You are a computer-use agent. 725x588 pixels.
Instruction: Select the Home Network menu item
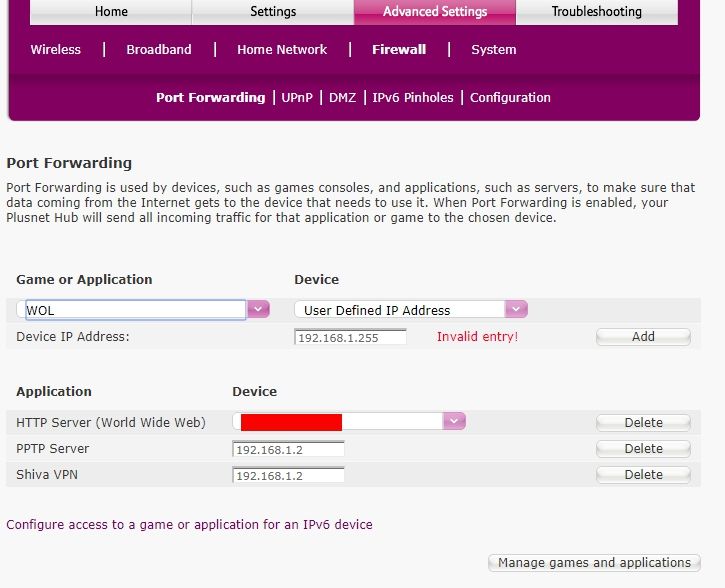coord(282,49)
